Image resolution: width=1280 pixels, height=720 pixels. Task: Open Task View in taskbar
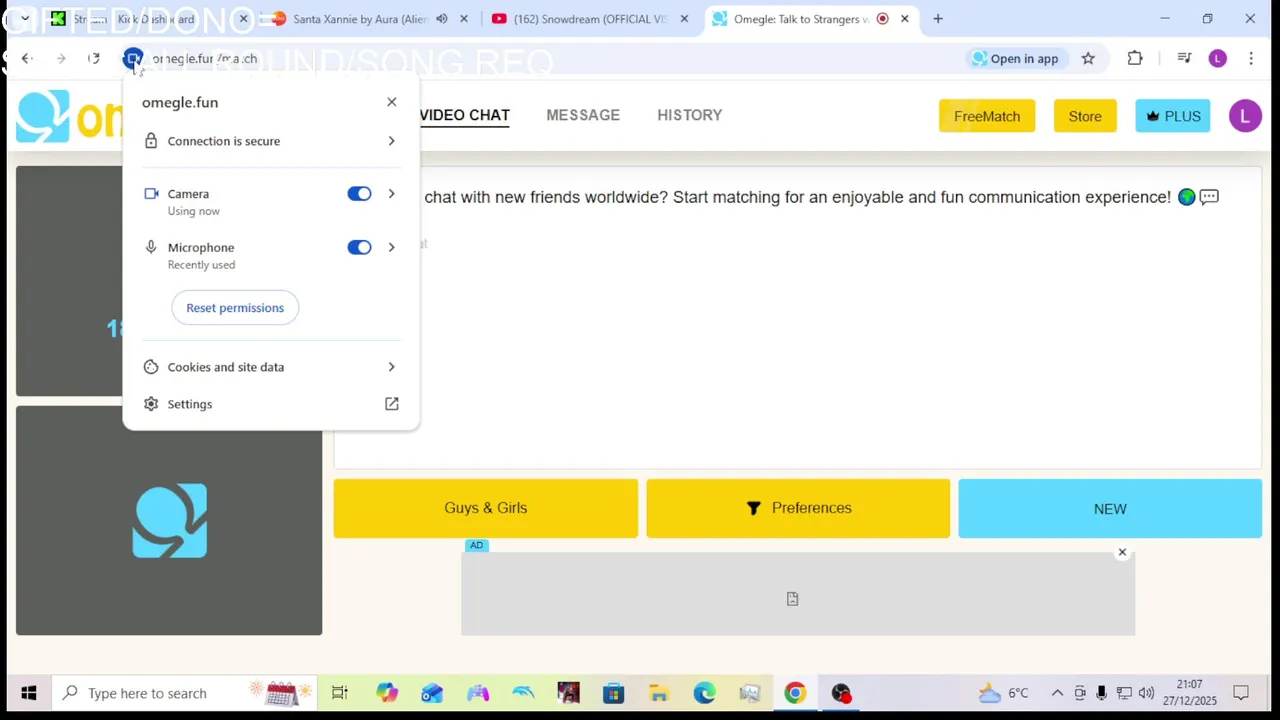tap(339, 693)
